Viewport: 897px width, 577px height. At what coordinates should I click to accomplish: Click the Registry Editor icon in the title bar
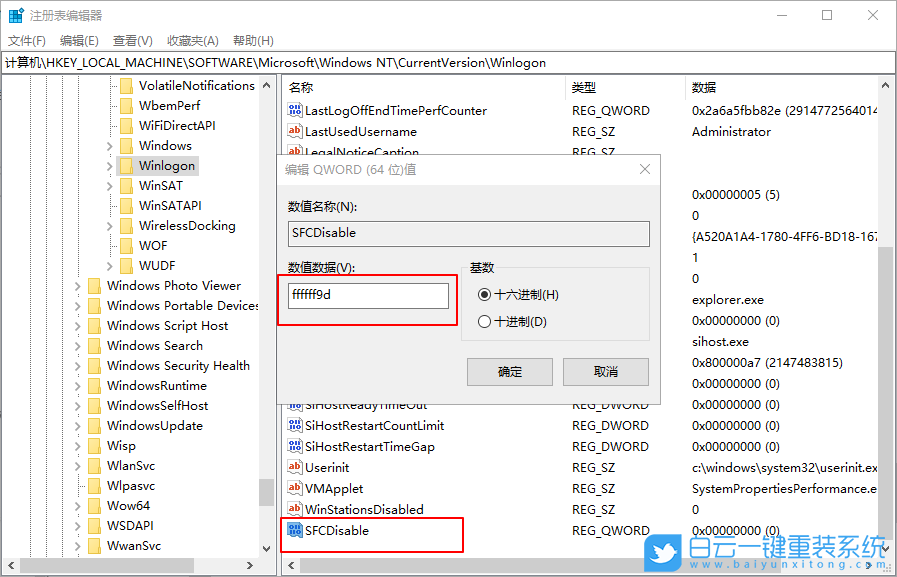[14, 13]
